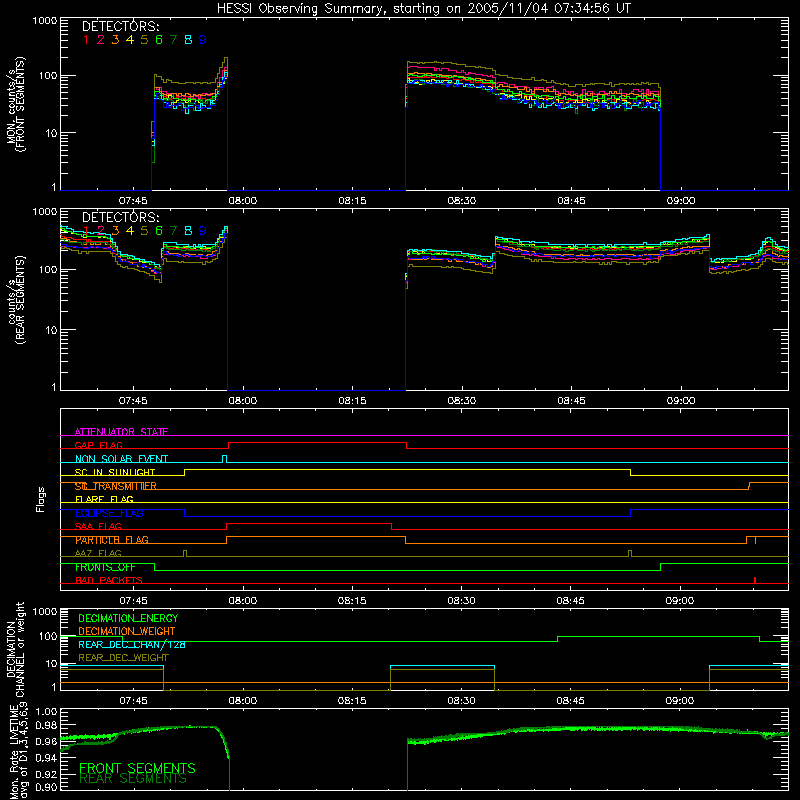
Task: Select blue detector 9 in front segments legend
Action: pyautogui.click(x=203, y=40)
